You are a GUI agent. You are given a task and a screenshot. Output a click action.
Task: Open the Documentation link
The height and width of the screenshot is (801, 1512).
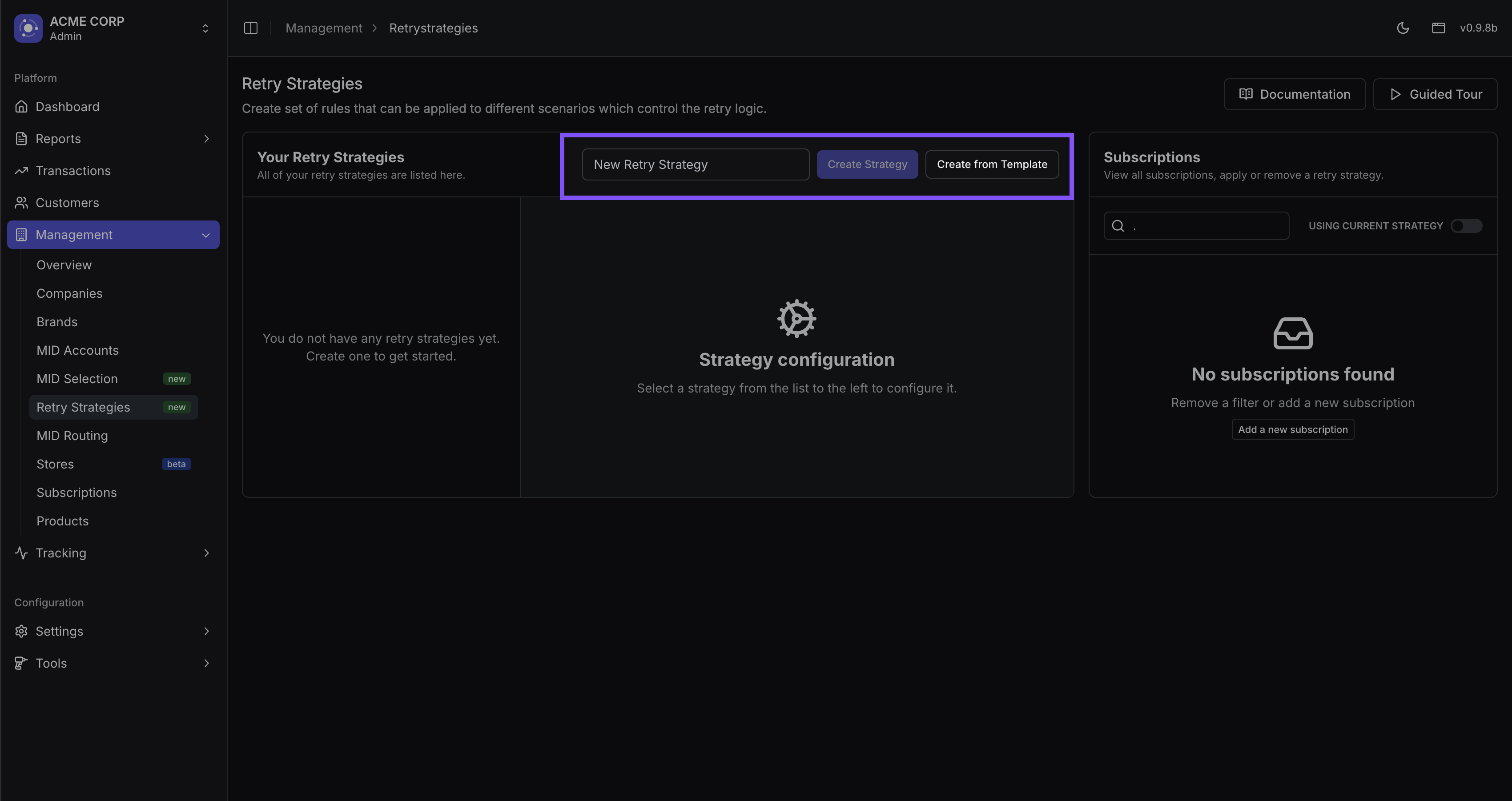pos(1294,95)
